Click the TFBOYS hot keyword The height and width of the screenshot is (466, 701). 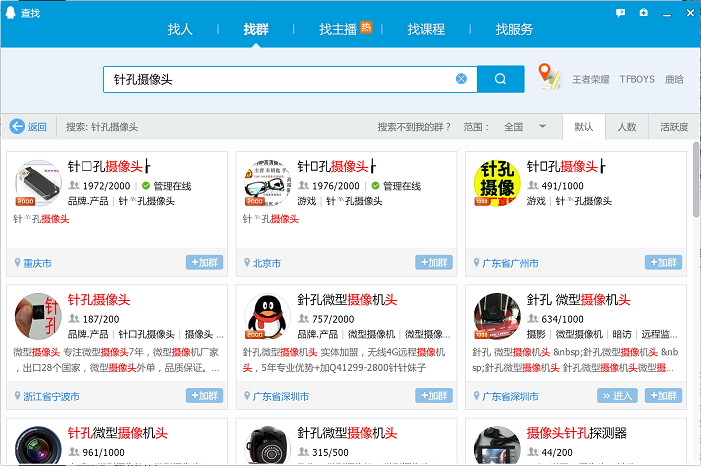tap(637, 80)
